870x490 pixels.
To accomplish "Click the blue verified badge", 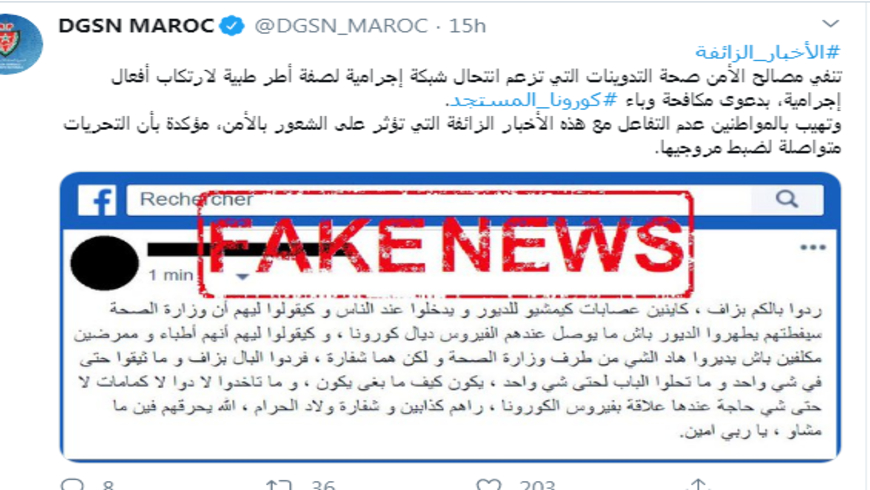I will 231,26.
